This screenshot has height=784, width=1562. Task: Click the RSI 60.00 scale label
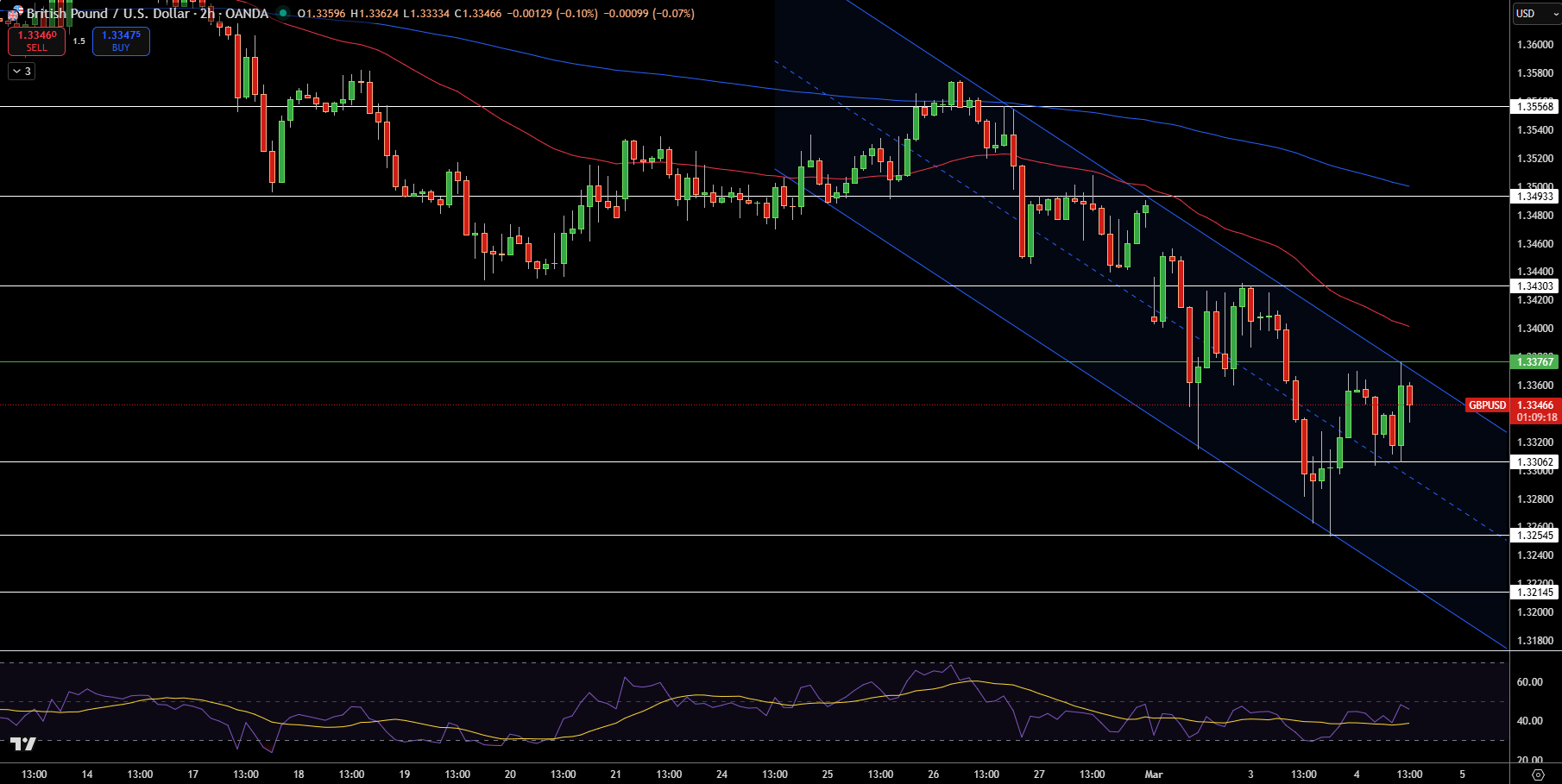pyautogui.click(x=1529, y=682)
